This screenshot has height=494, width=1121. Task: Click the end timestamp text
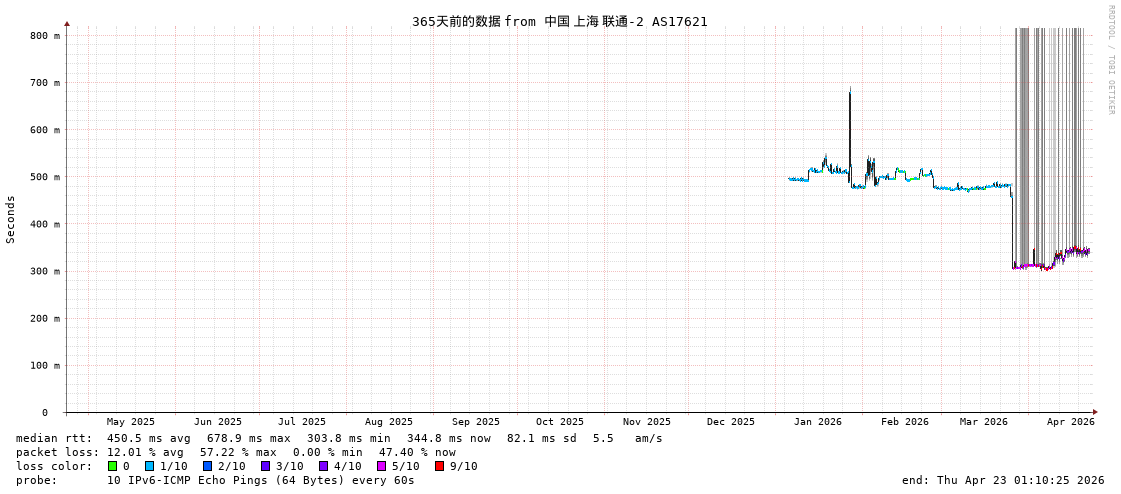[x=1003, y=480]
